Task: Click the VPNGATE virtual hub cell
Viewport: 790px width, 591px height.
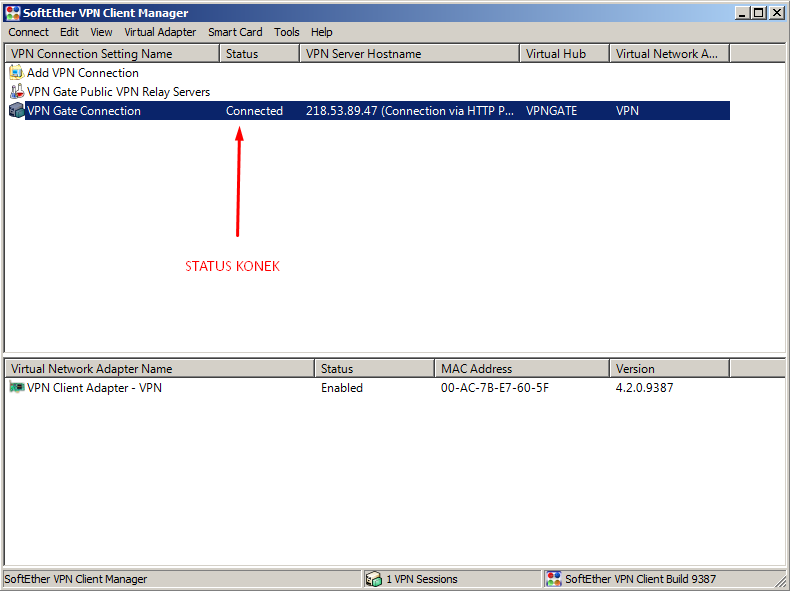Action: click(x=552, y=111)
